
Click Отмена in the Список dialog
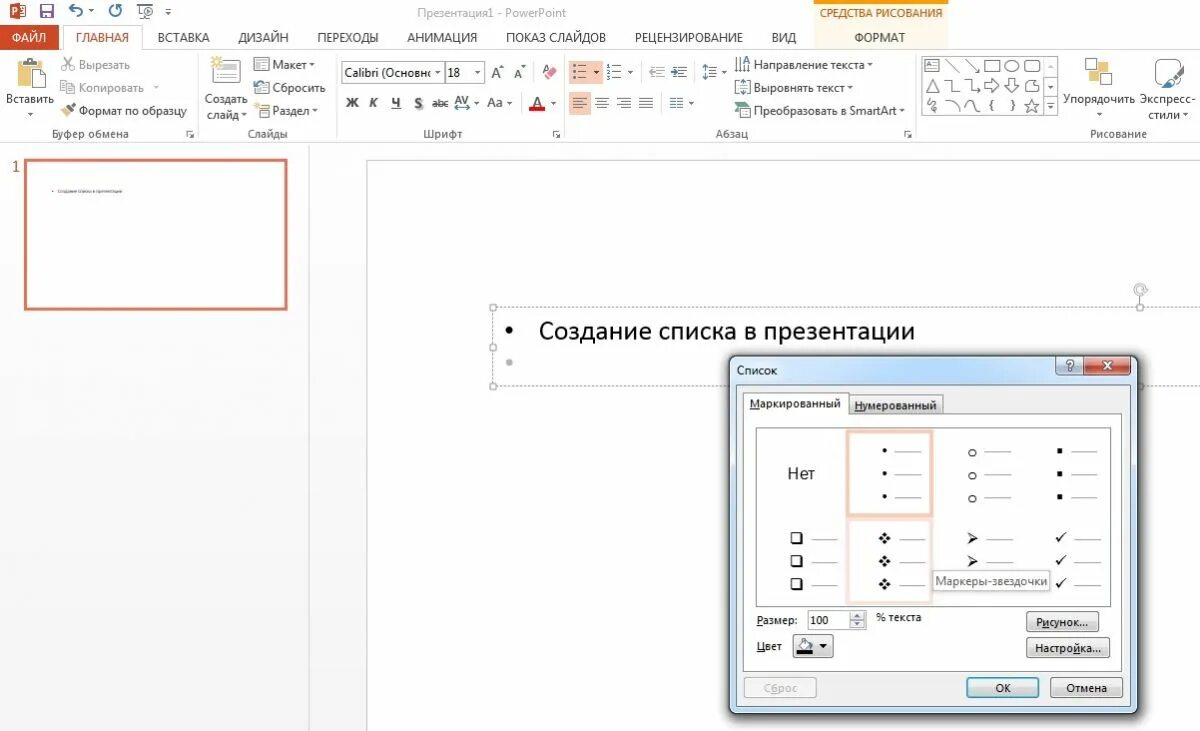click(x=1086, y=688)
